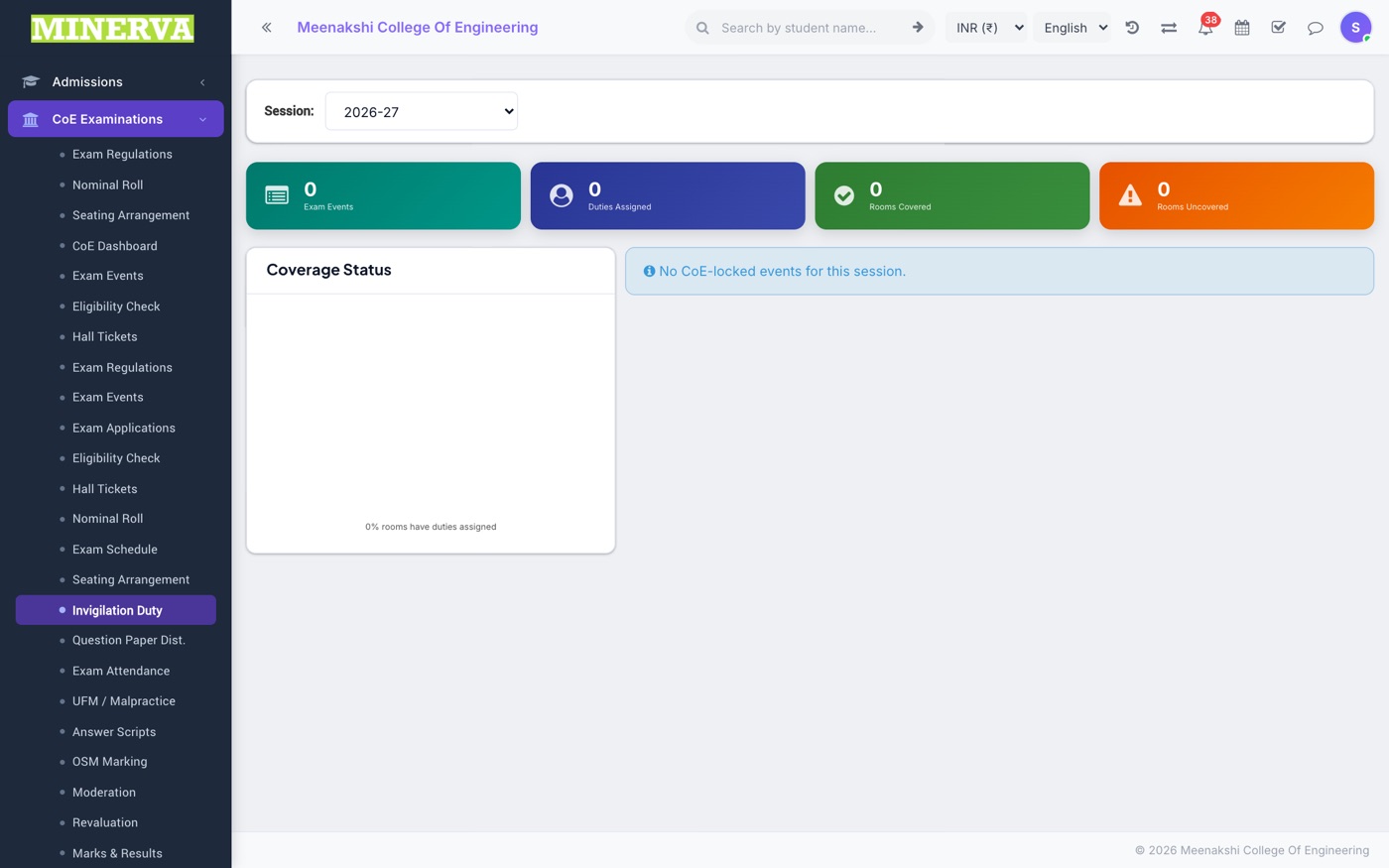Click the '0% rooms have duties assigned' text
This screenshot has height=868, width=1389.
coord(431,527)
